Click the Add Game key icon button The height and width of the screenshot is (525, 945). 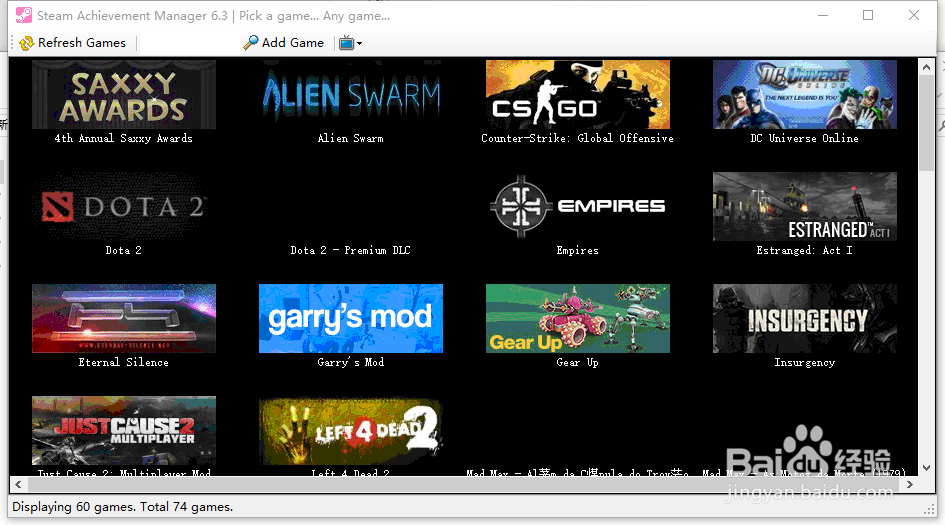pyautogui.click(x=283, y=43)
